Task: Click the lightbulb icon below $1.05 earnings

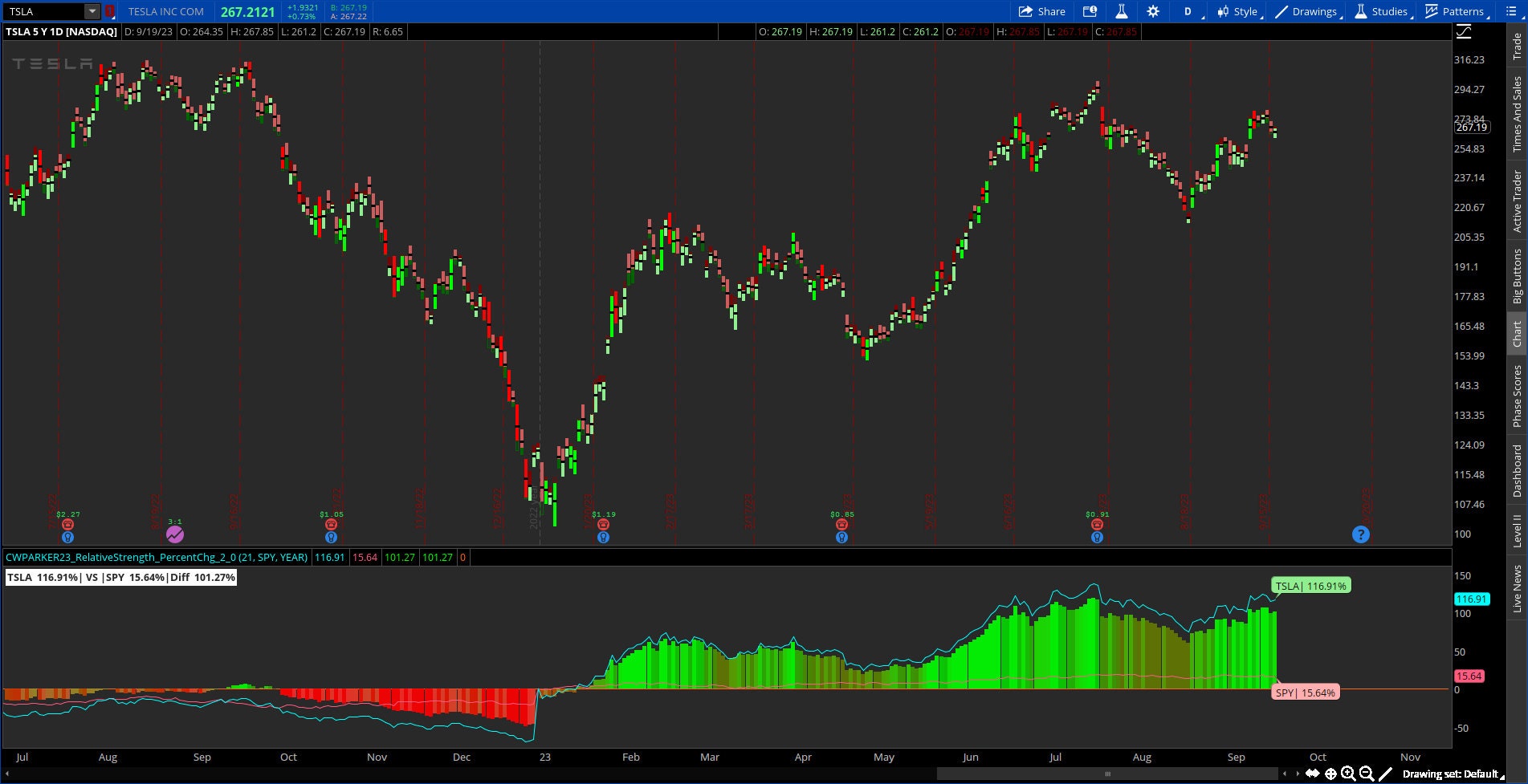Action: tap(331, 537)
